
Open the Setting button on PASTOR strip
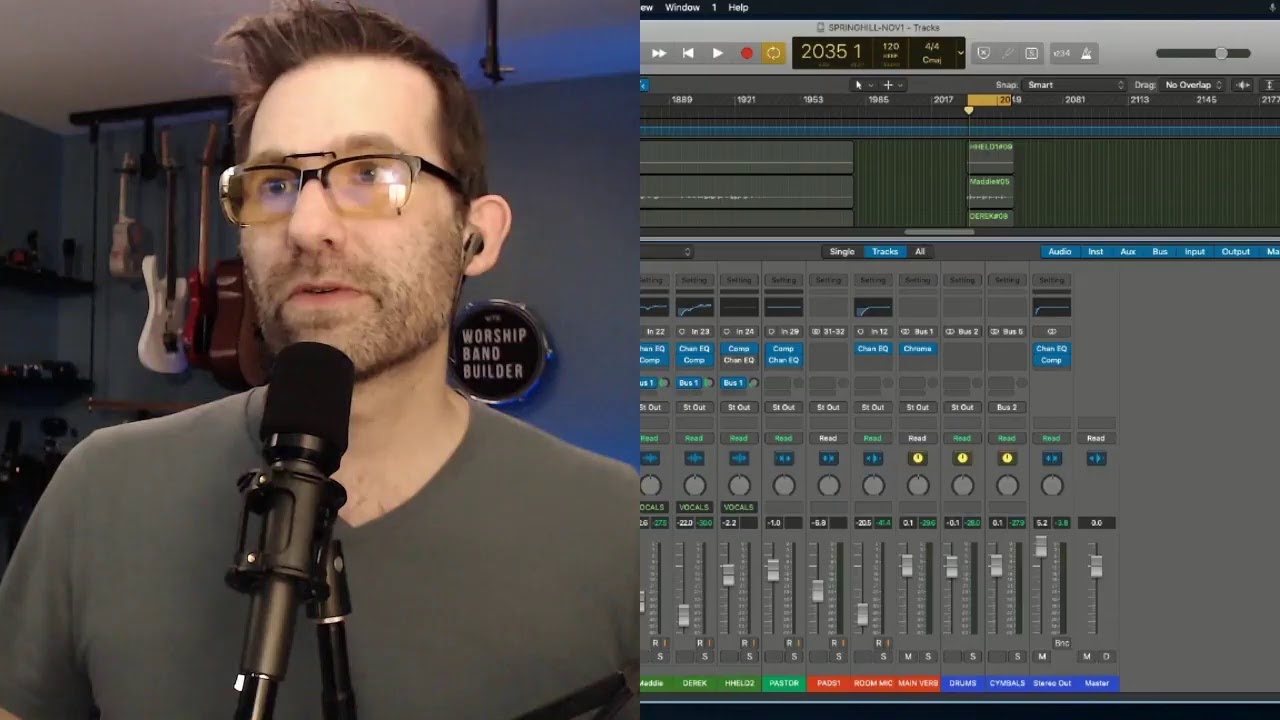point(783,280)
